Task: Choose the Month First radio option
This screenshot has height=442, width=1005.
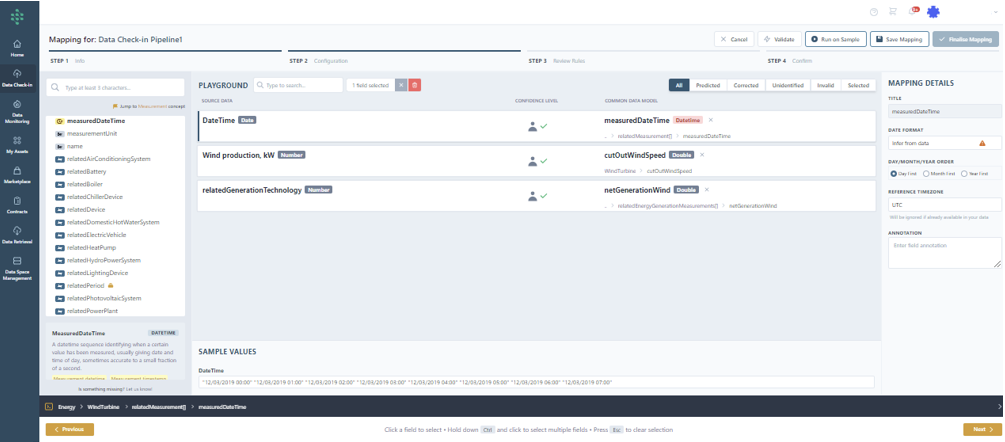Action: tap(926, 173)
